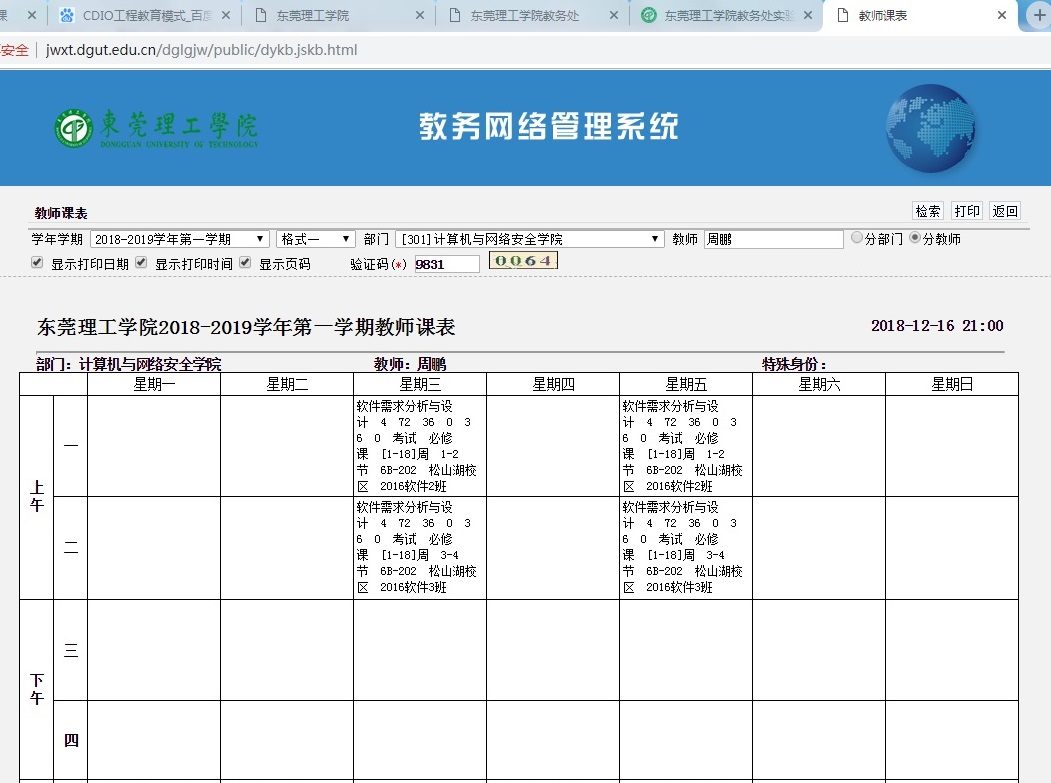Click the 星期二 column header
Screen dimensions: 1051x783
point(287,384)
